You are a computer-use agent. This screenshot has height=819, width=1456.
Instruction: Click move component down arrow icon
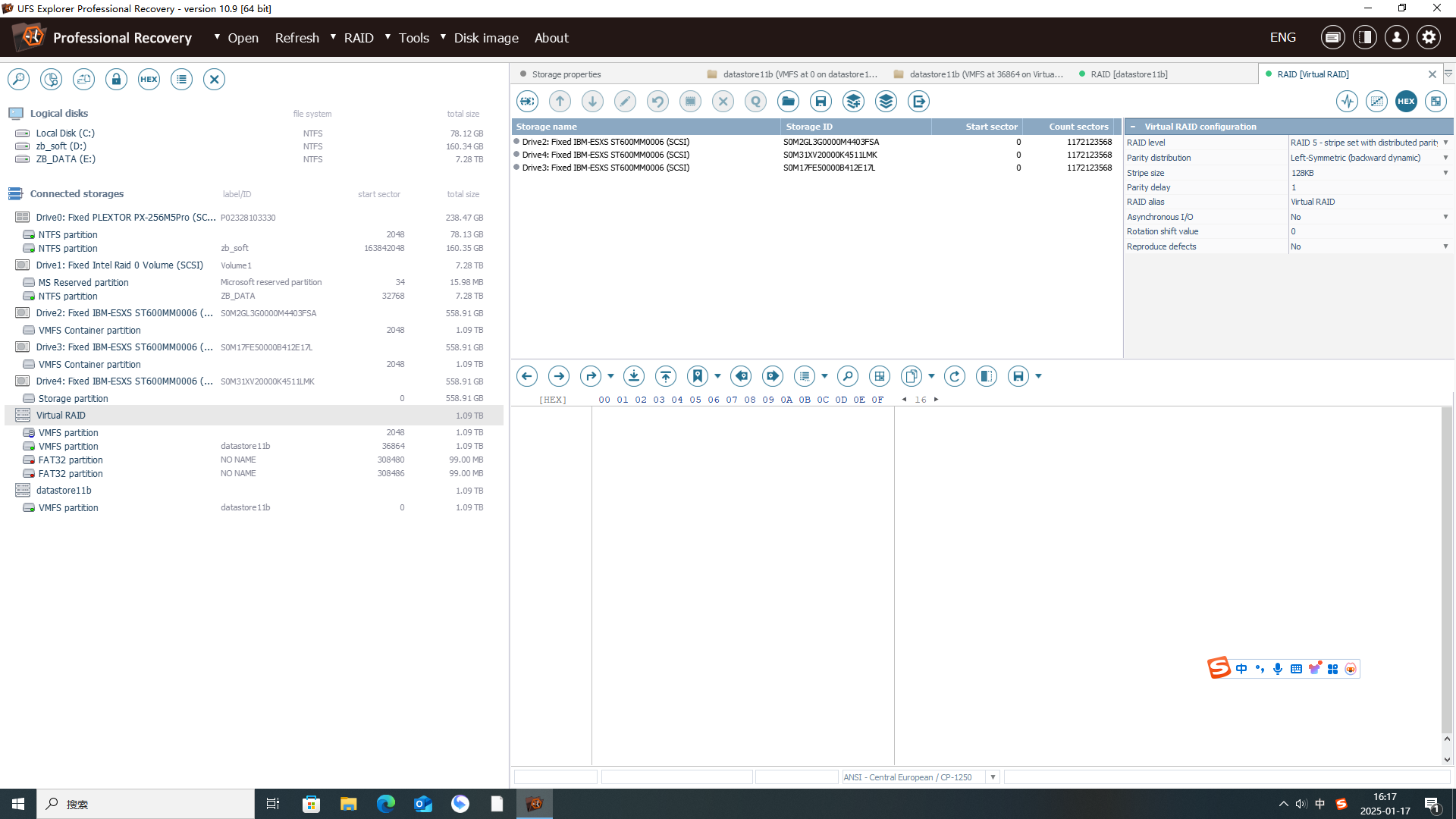click(x=592, y=101)
